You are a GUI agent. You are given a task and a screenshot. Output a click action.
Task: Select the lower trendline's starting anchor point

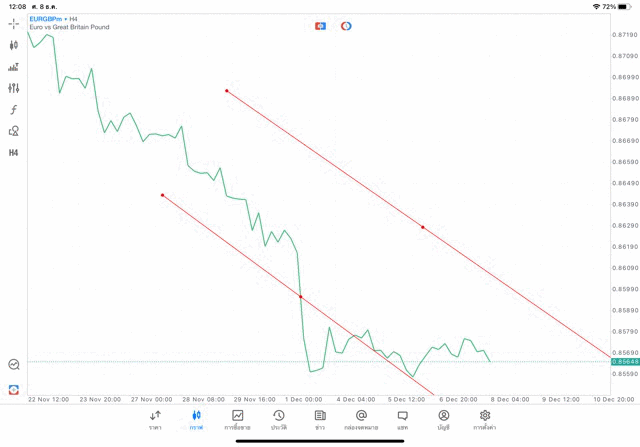tap(162, 195)
